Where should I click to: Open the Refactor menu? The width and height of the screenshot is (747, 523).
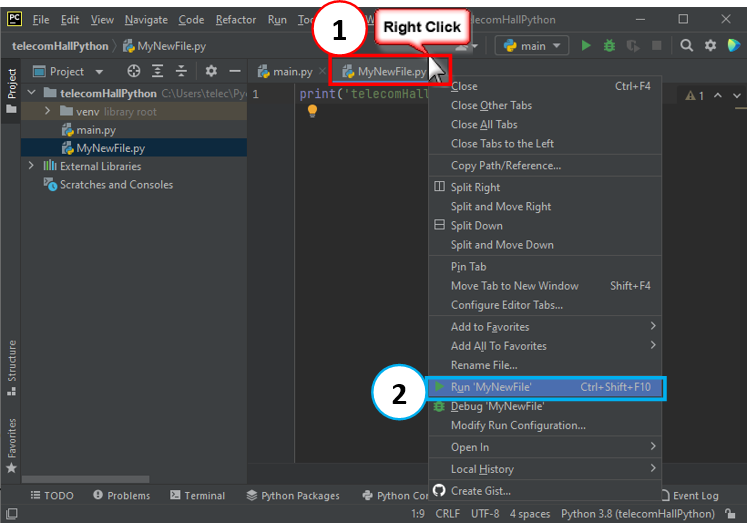(236, 20)
